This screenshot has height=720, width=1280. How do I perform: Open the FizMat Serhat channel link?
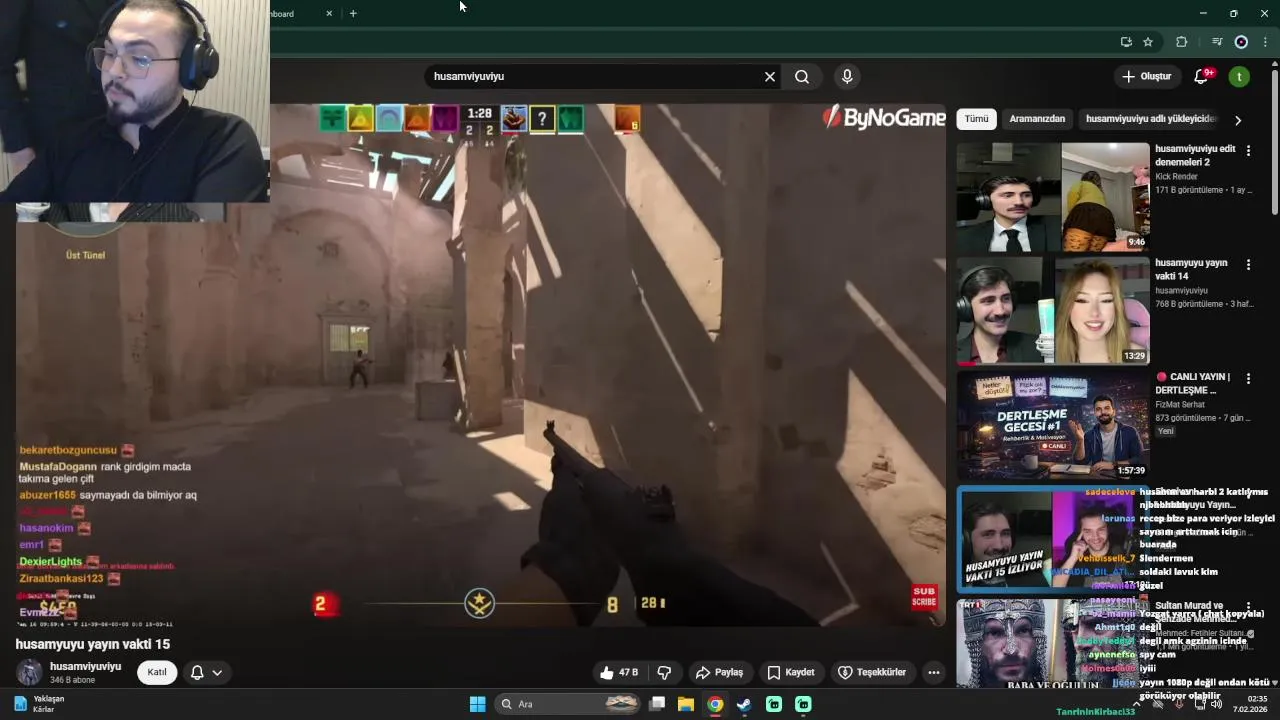tap(1182, 404)
